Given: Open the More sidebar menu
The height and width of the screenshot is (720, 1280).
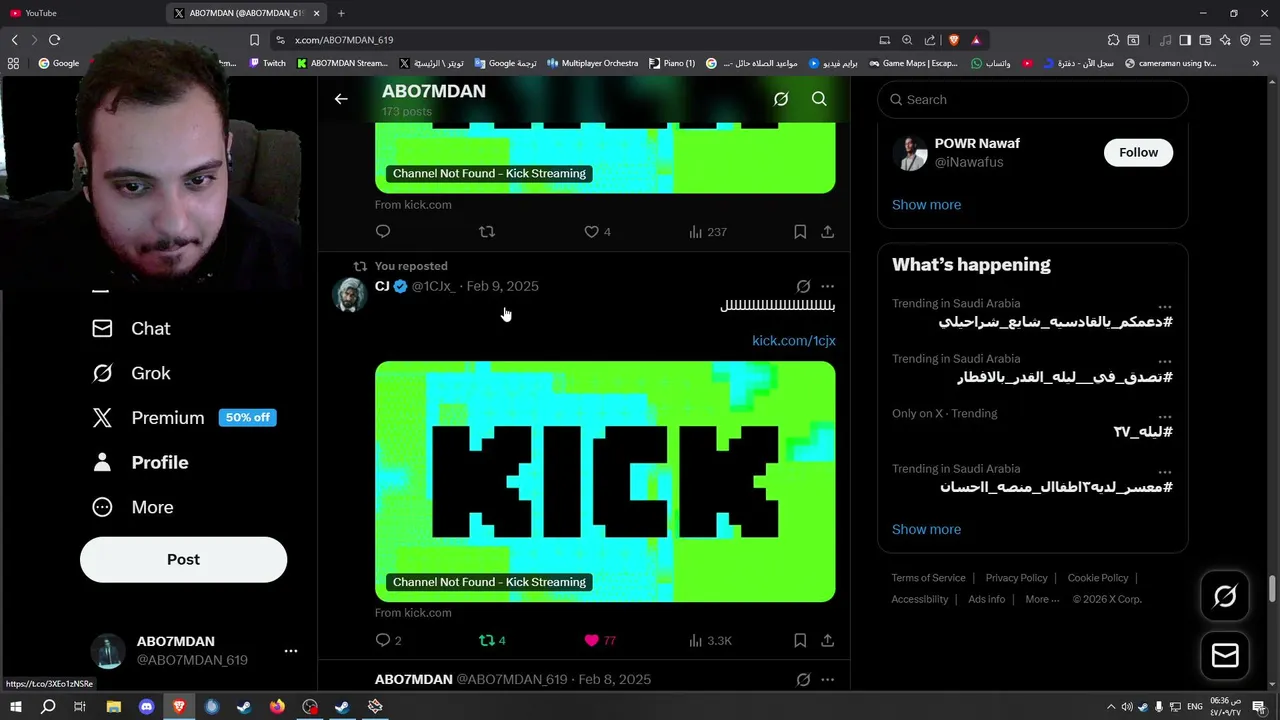Looking at the screenshot, I should tap(132, 507).
